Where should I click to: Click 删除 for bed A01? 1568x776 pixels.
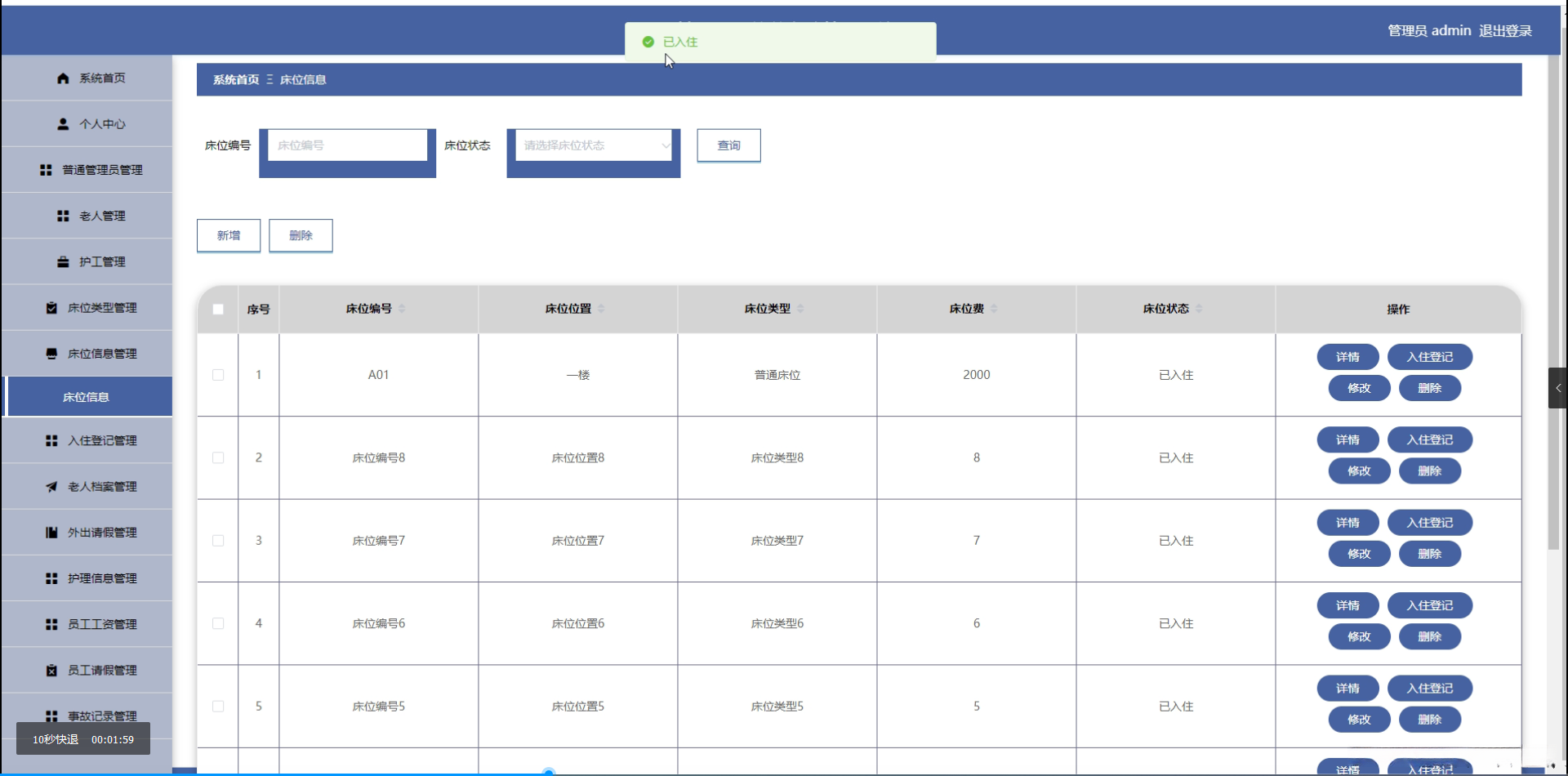coord(1429,388)
